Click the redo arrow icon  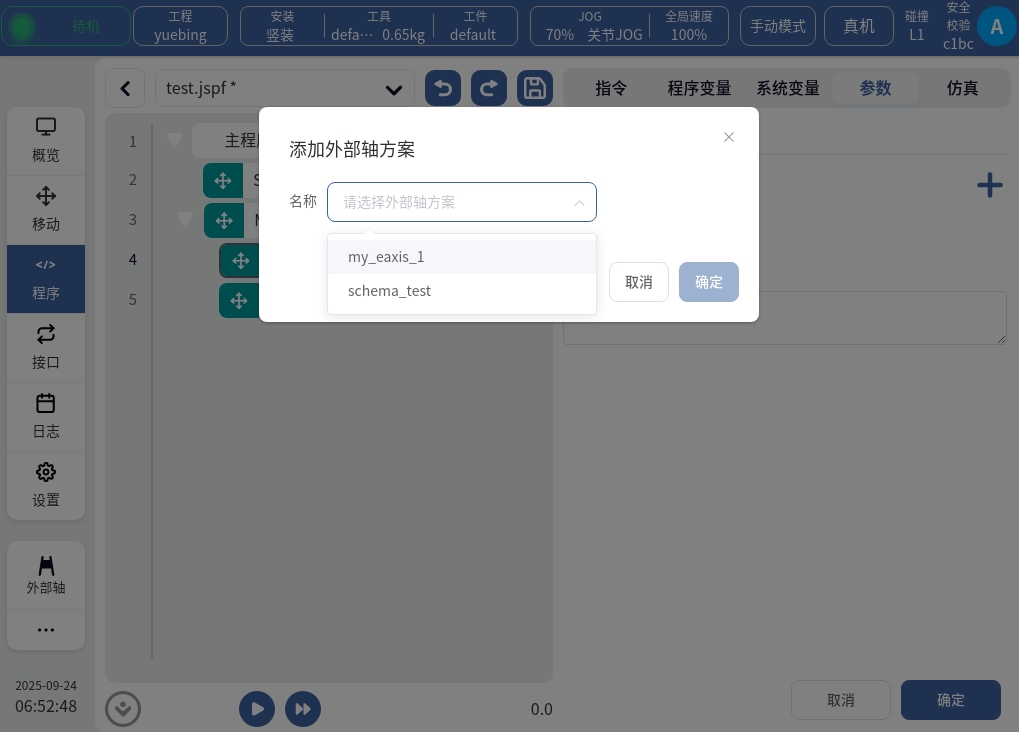488,88
